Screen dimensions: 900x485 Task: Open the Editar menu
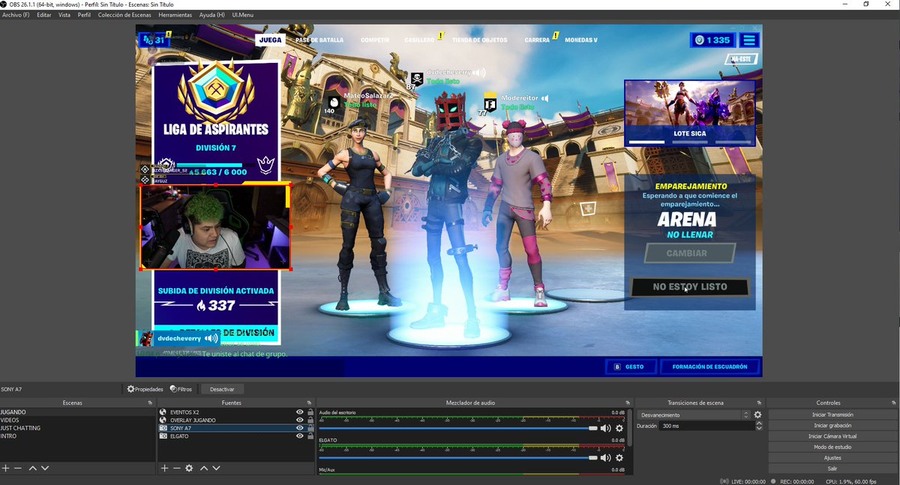click(44, 15)
